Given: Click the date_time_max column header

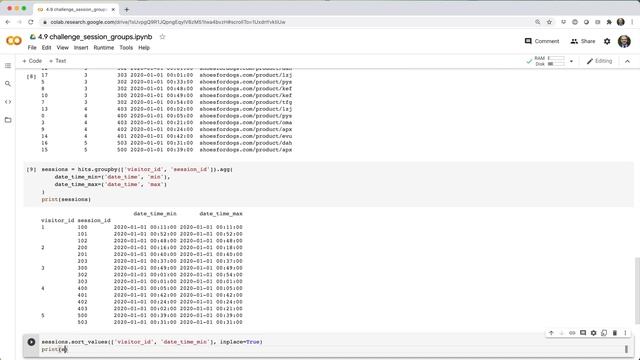Looking at the screenshot, I should [221, 213].
